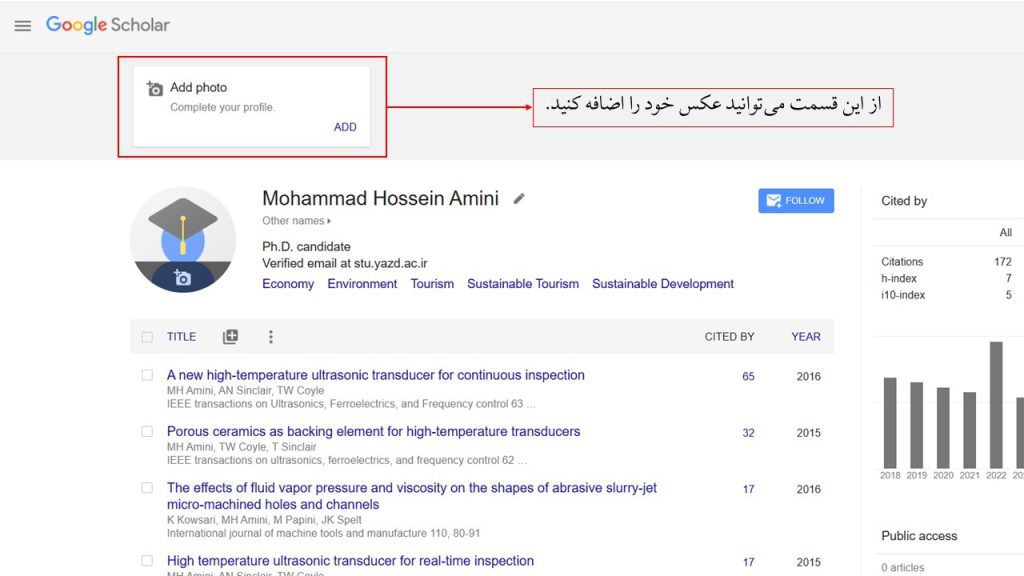Viewport: 1024px width, 576px height.
Task: Check the box for Porous ceramics article
Action: [147, 432]
